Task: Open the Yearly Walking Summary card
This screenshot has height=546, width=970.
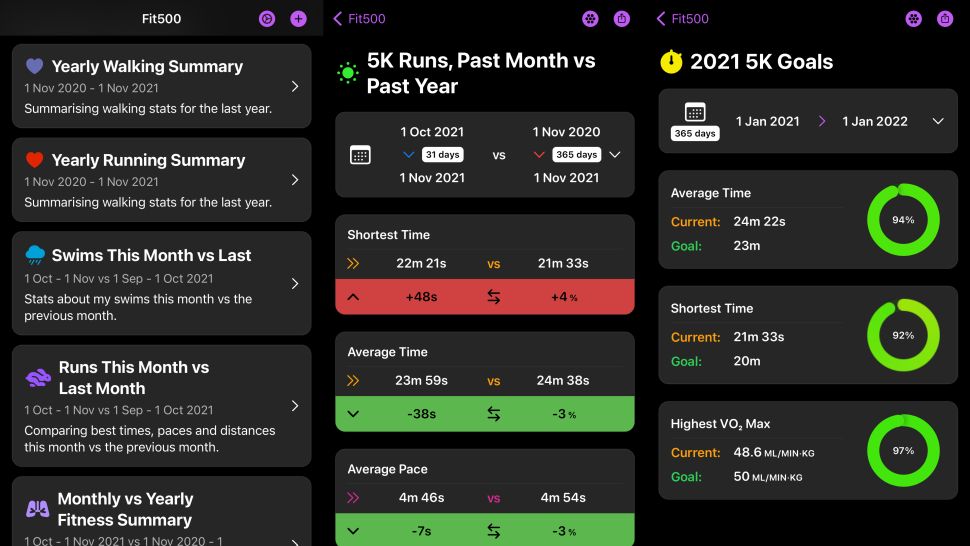Action: pyautogui.click(x=161, y=86)
